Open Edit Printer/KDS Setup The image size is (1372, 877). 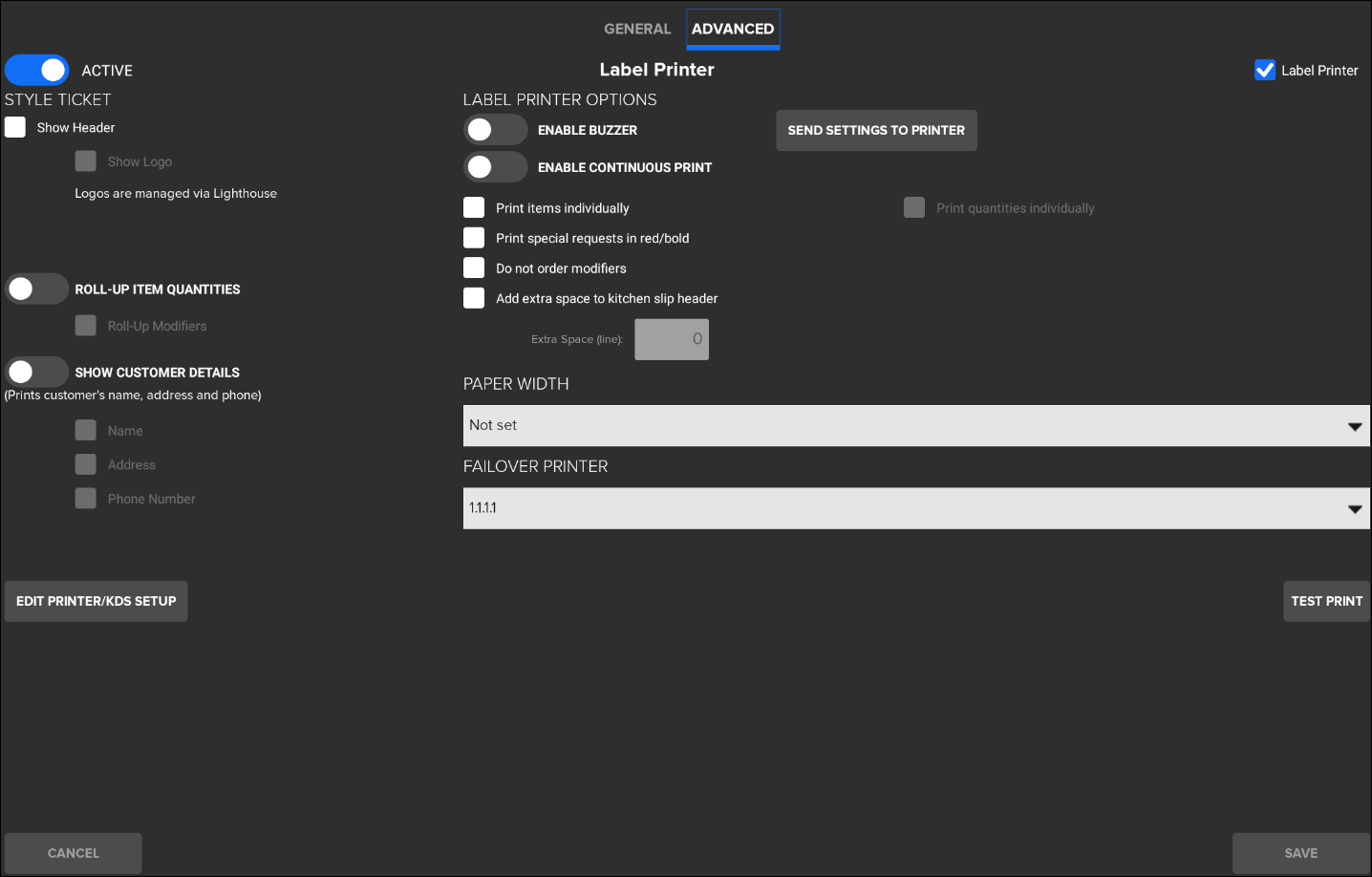(x=96, y=601)
